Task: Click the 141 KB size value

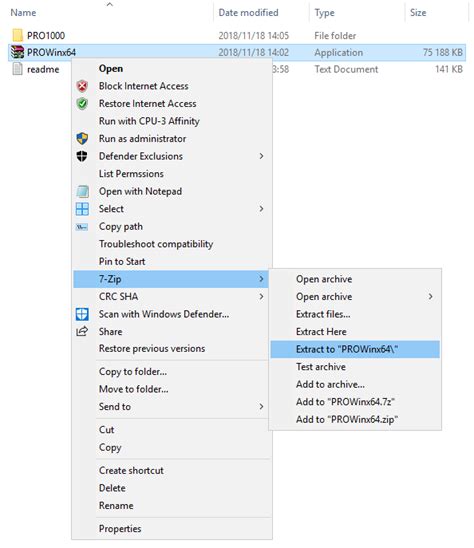Action: tap(449, 69)
